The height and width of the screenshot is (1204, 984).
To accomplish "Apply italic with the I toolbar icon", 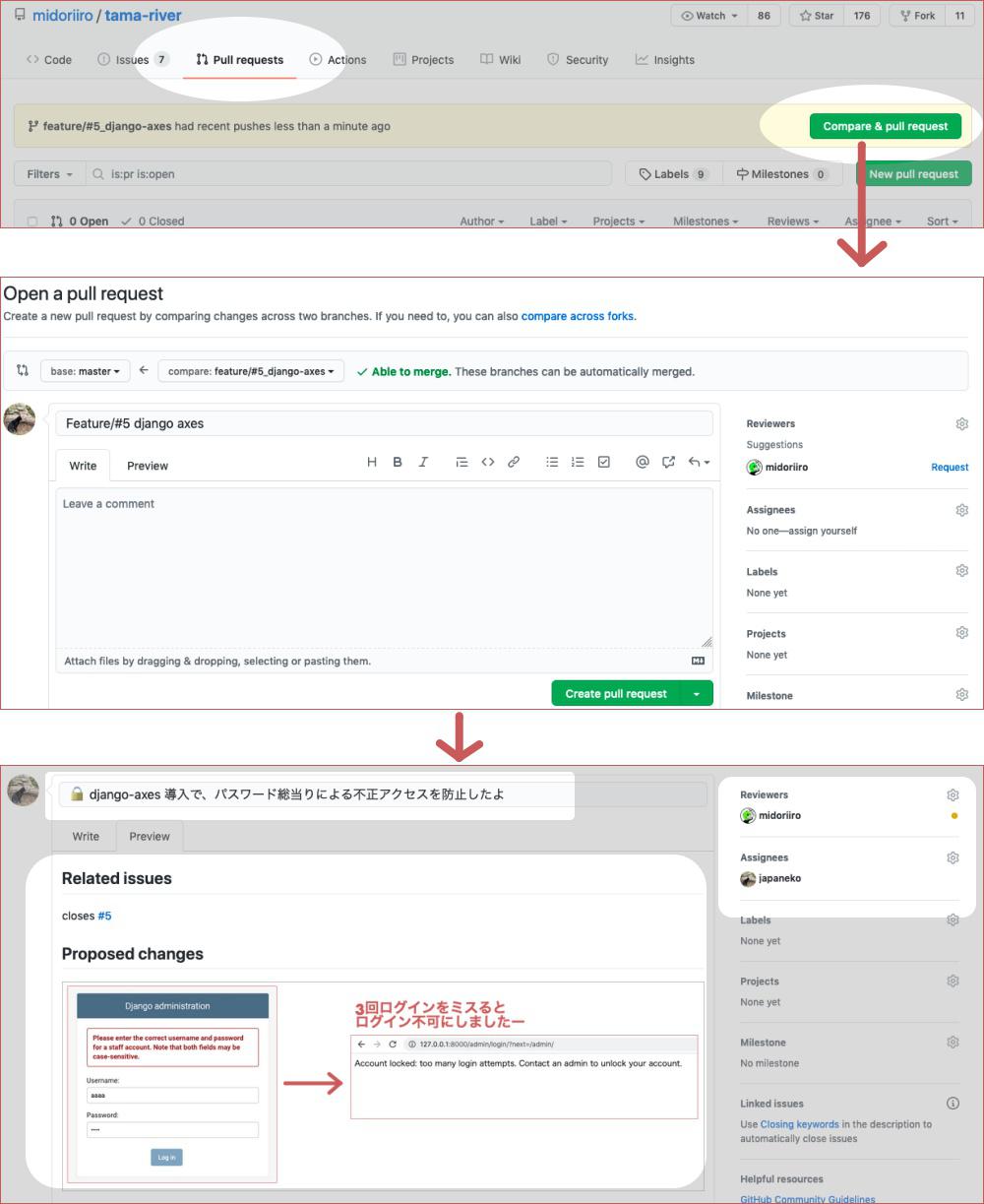I will point(423,462).
